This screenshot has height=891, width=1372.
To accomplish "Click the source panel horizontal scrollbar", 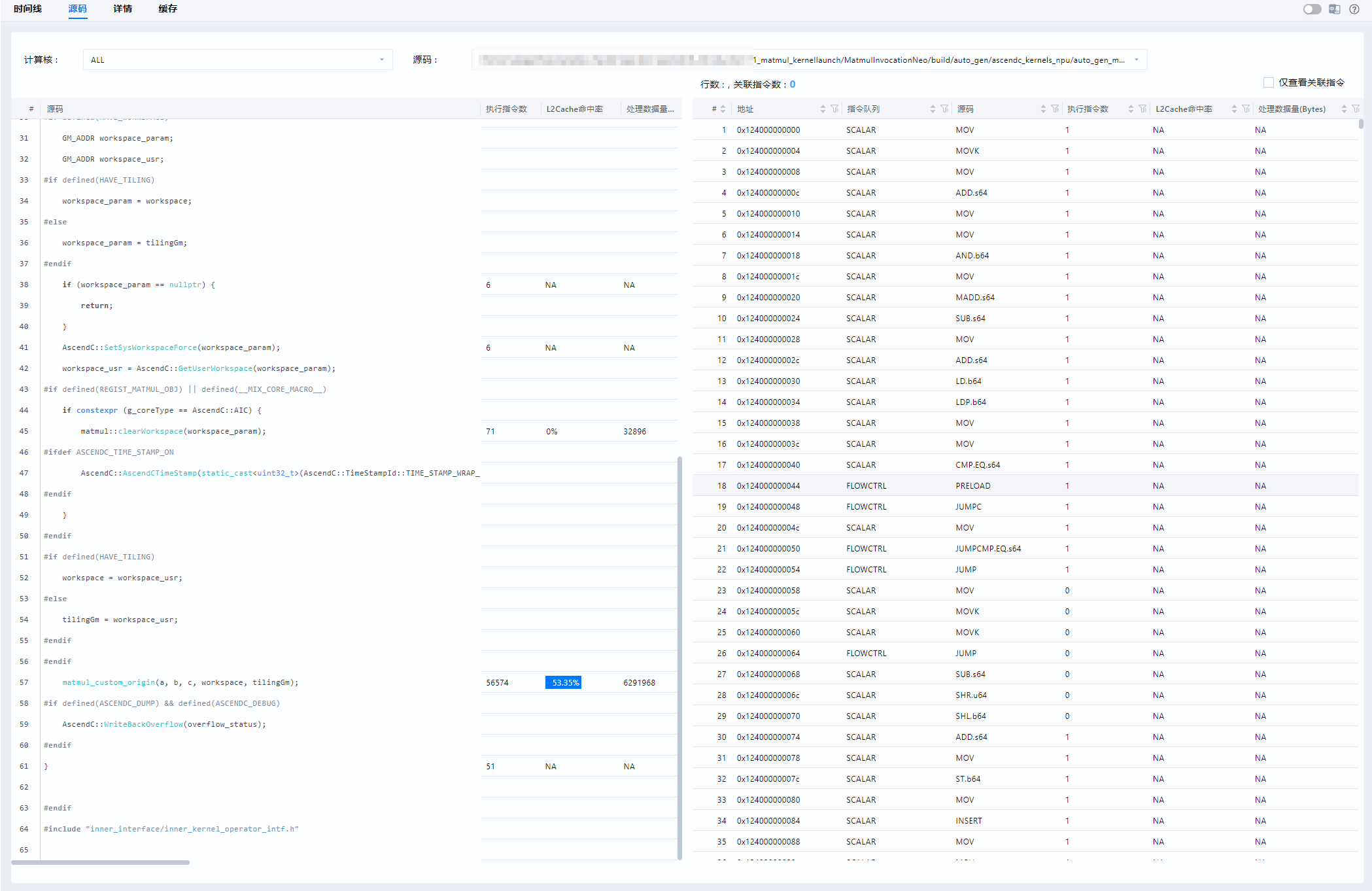I will 100,862.
